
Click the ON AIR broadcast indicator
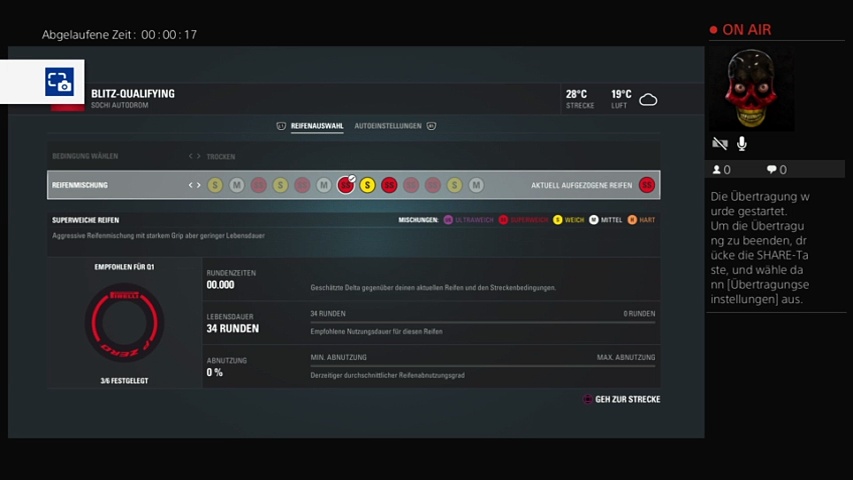[x=741, y=30]
